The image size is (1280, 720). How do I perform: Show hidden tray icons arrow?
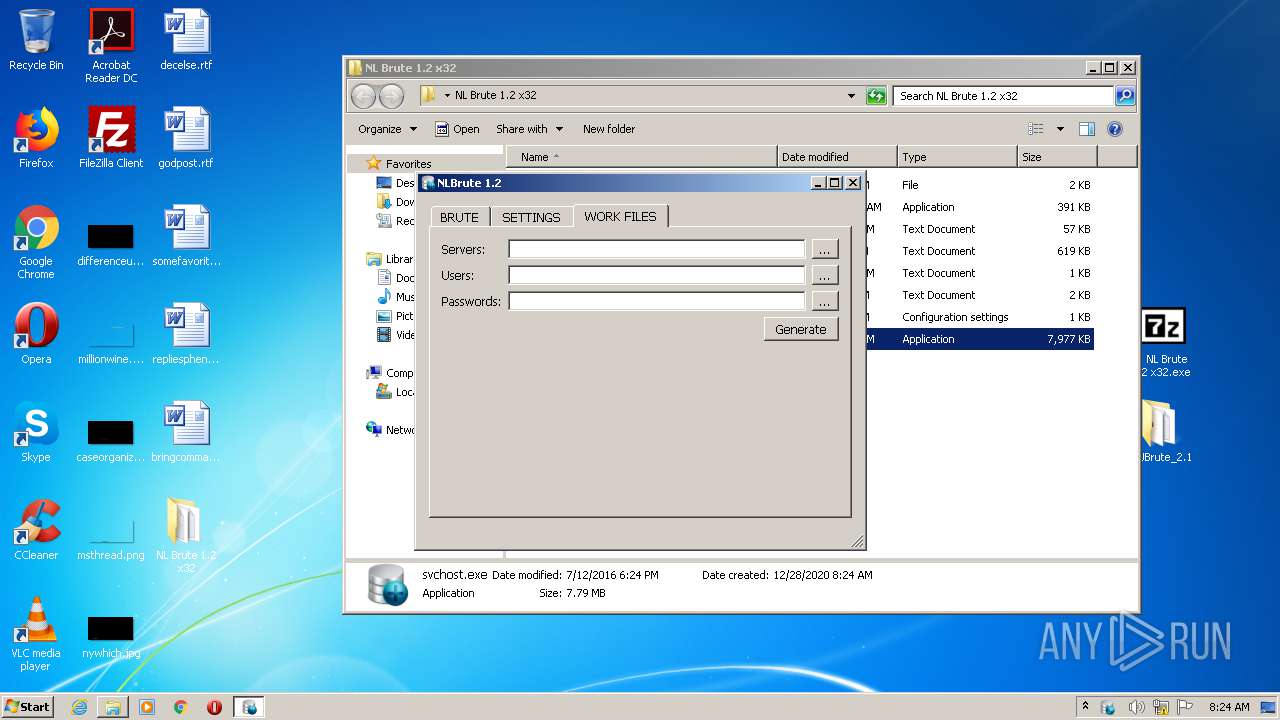(1086, 707)
